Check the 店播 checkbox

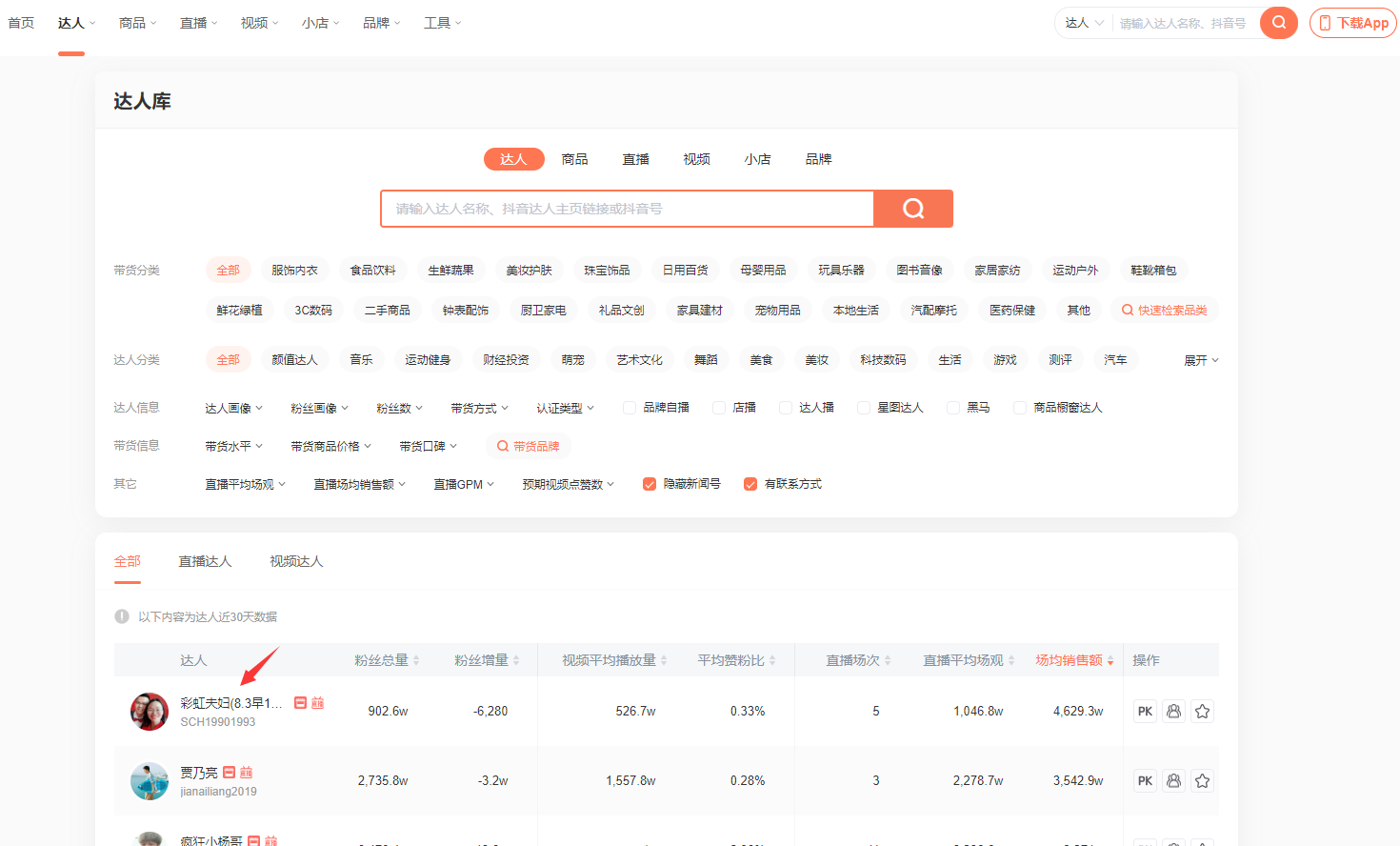point(719,408)
